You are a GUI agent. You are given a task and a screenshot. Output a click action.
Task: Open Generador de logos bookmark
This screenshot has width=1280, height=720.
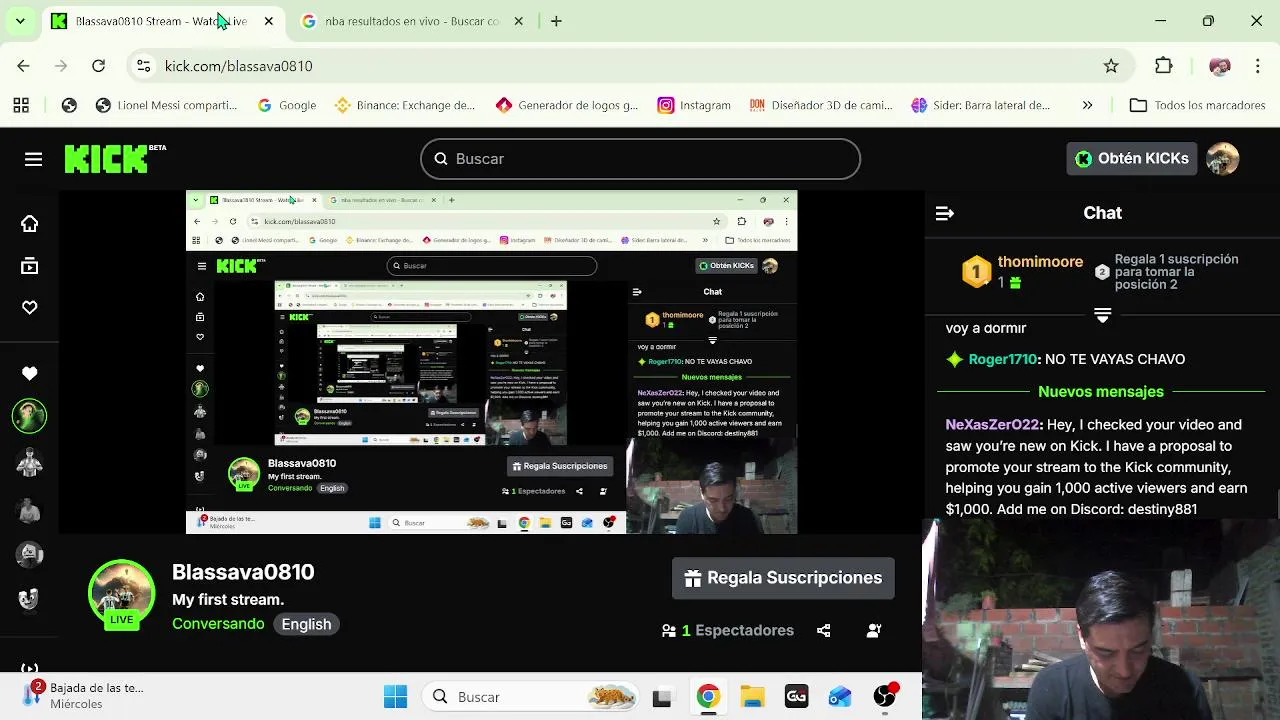pyautogui.click(x=567, y=105)
